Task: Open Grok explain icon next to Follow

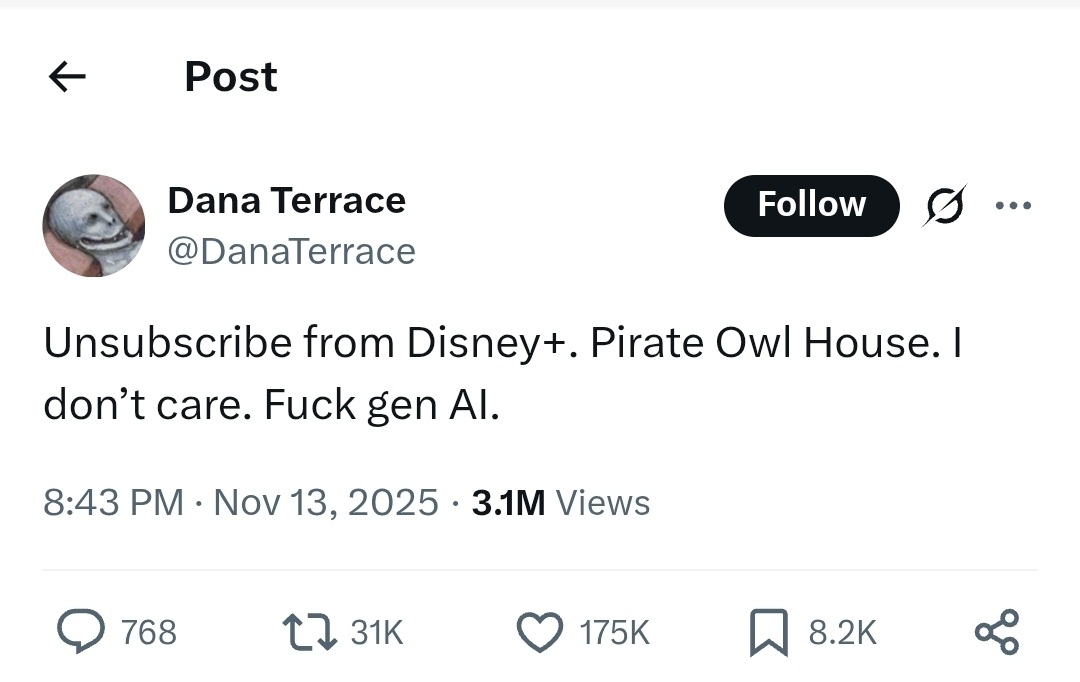Action: pyautogui.click(x=944, y=205)
